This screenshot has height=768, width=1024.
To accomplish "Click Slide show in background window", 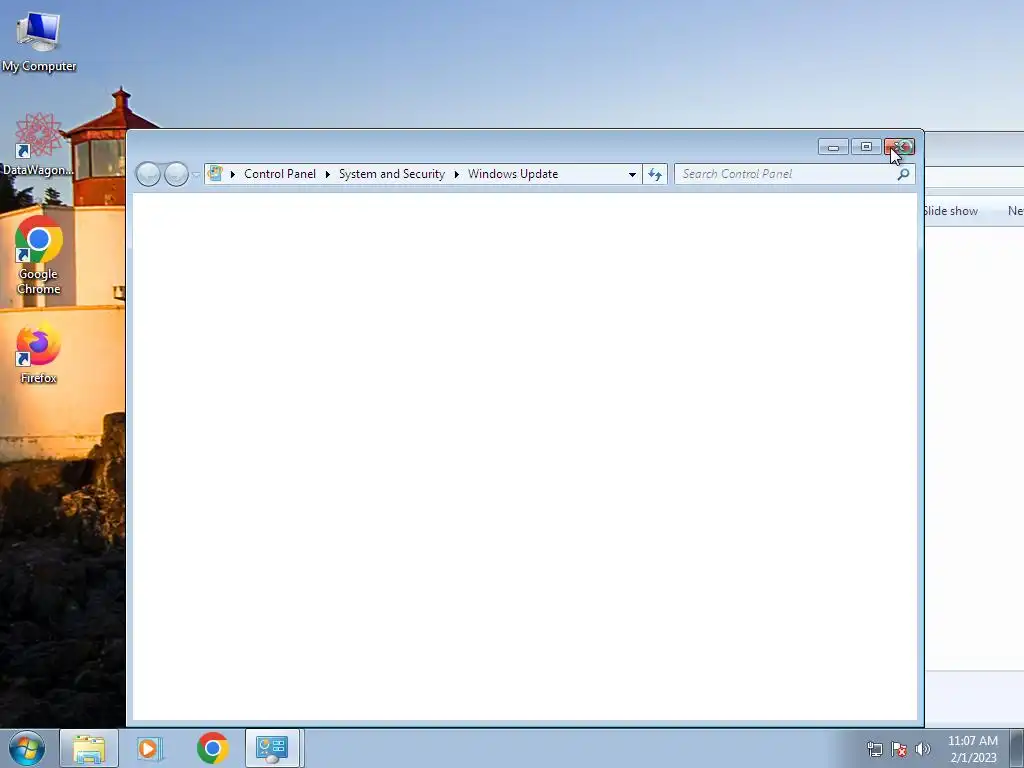I will tap(951, 211).
